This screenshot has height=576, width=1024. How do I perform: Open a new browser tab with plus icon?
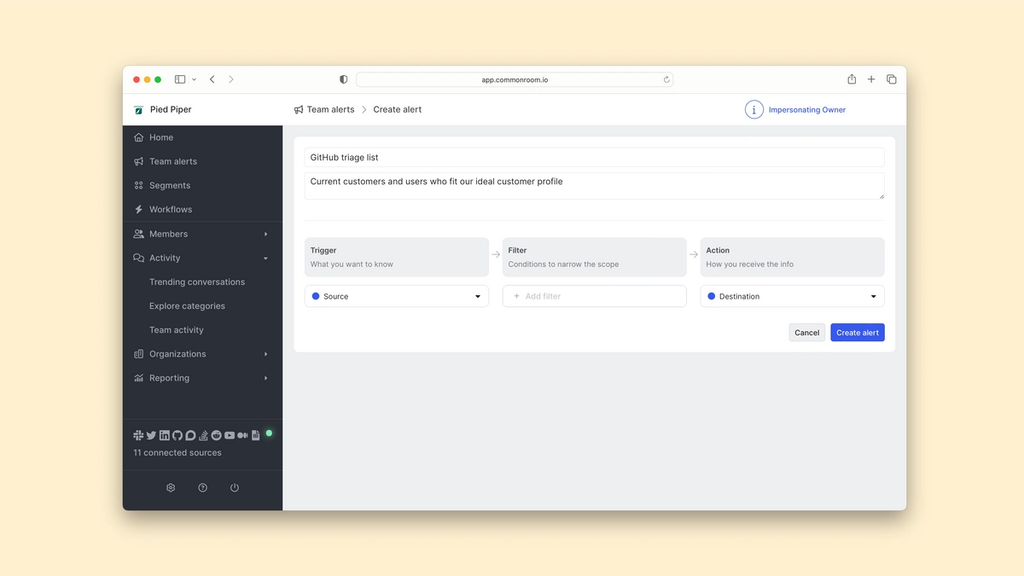[x=871, y=79]
